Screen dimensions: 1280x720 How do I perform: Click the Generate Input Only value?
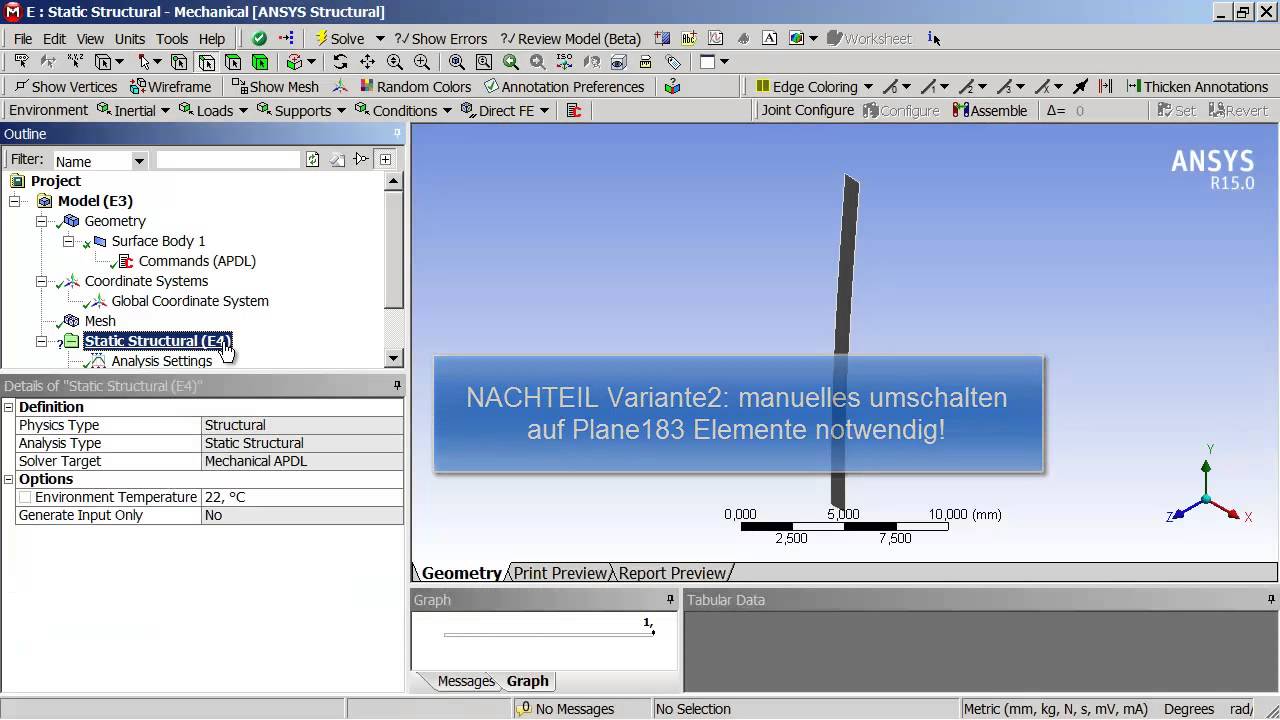(x=303, y=515)
